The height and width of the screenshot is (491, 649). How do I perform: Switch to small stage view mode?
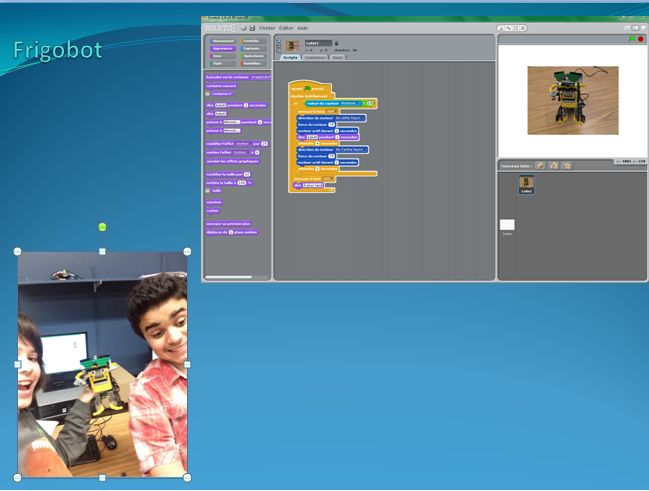tap(627, 28)
